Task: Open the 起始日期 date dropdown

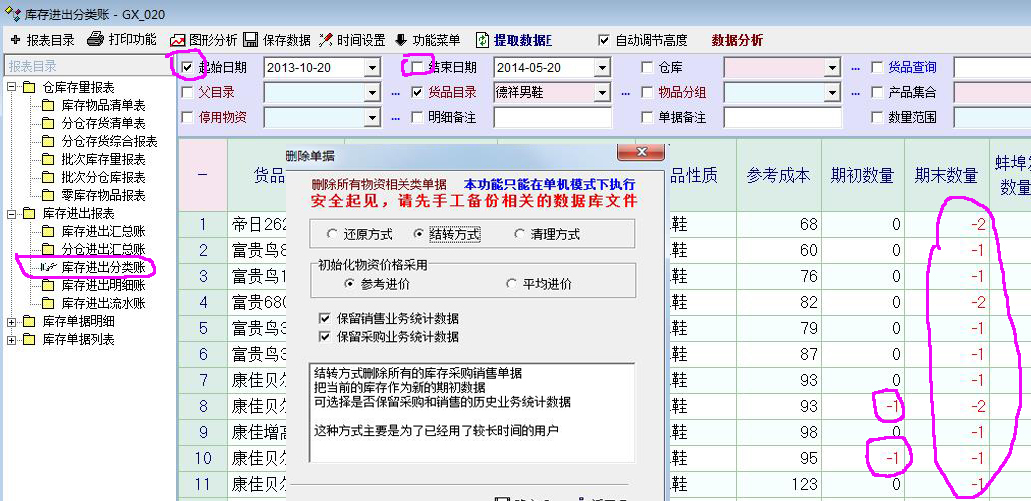Action: tap(372, 68)
